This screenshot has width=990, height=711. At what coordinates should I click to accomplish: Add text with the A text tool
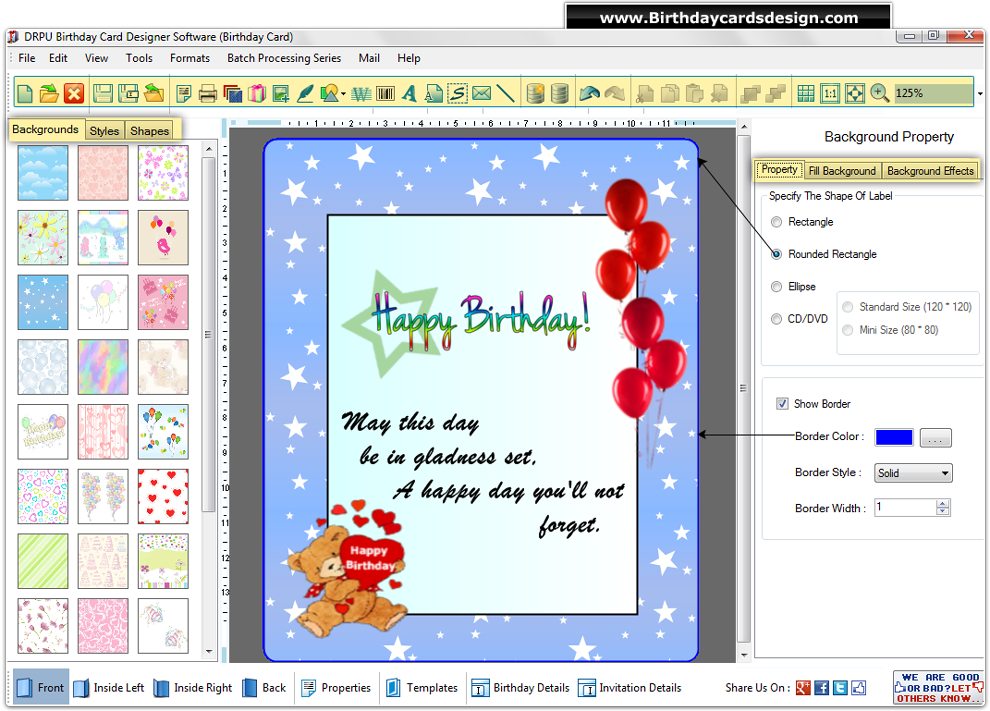(x=408, y=92)
